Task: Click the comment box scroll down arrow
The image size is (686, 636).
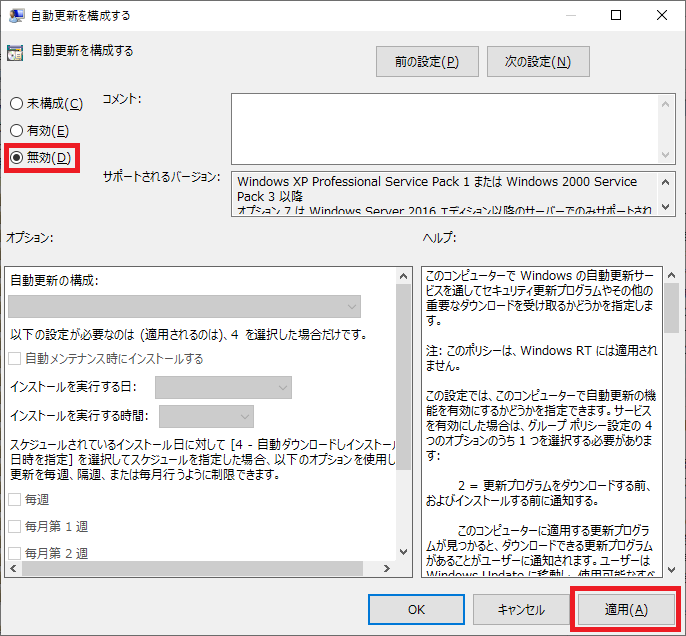Action: point(665,154)
